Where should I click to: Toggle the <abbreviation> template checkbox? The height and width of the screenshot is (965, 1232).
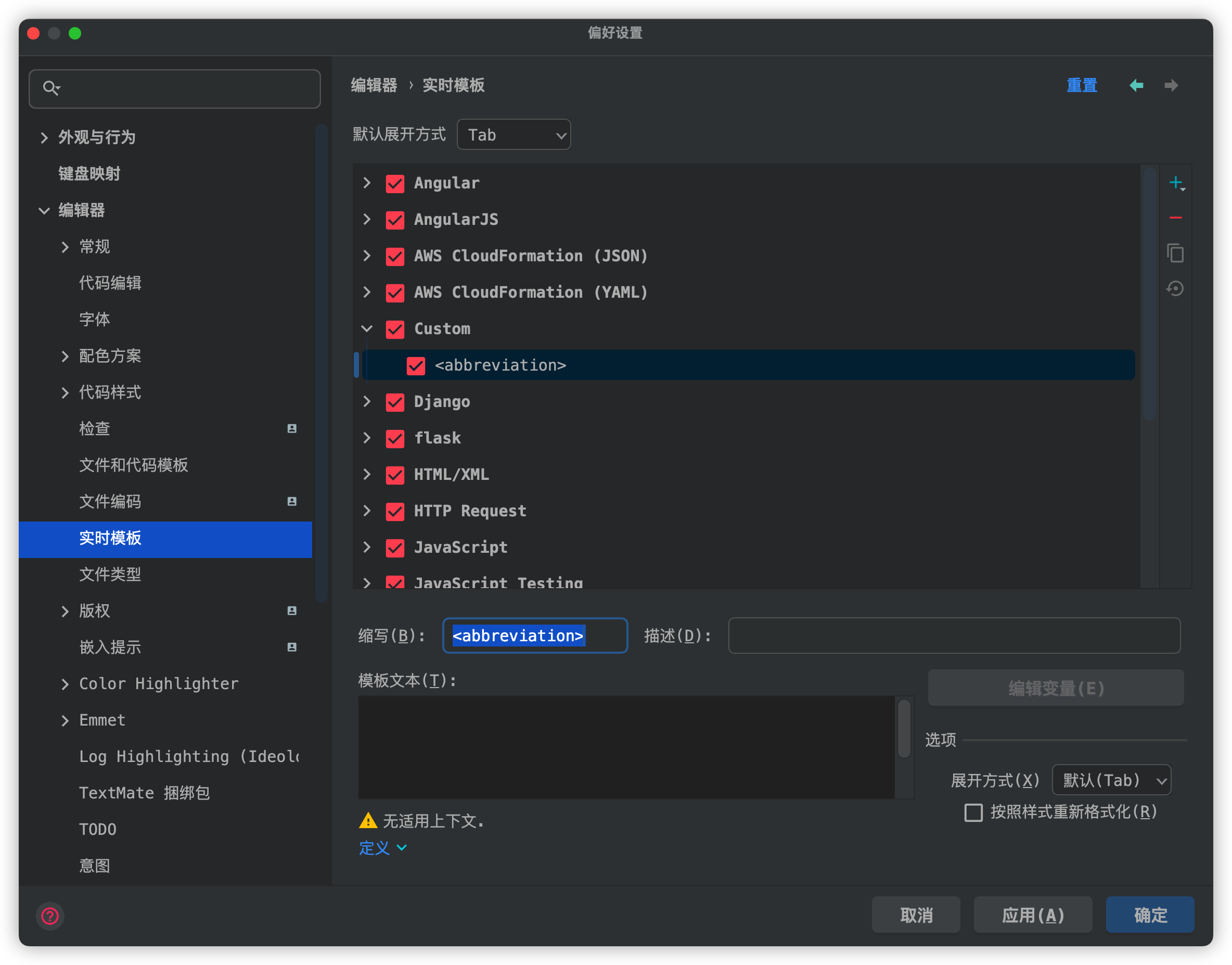tap(416, 365)
